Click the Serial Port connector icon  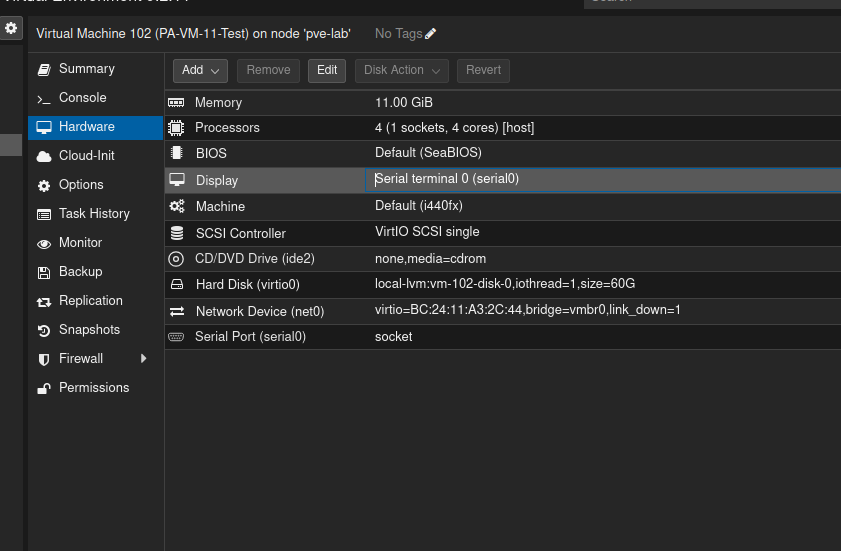(176, 337)
